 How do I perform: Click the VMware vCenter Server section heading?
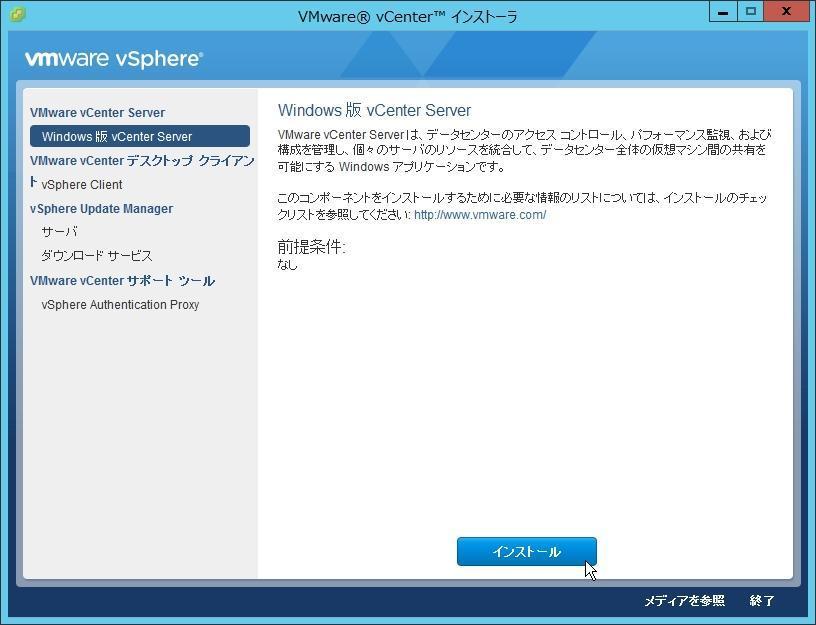click(x=97, y=112)
